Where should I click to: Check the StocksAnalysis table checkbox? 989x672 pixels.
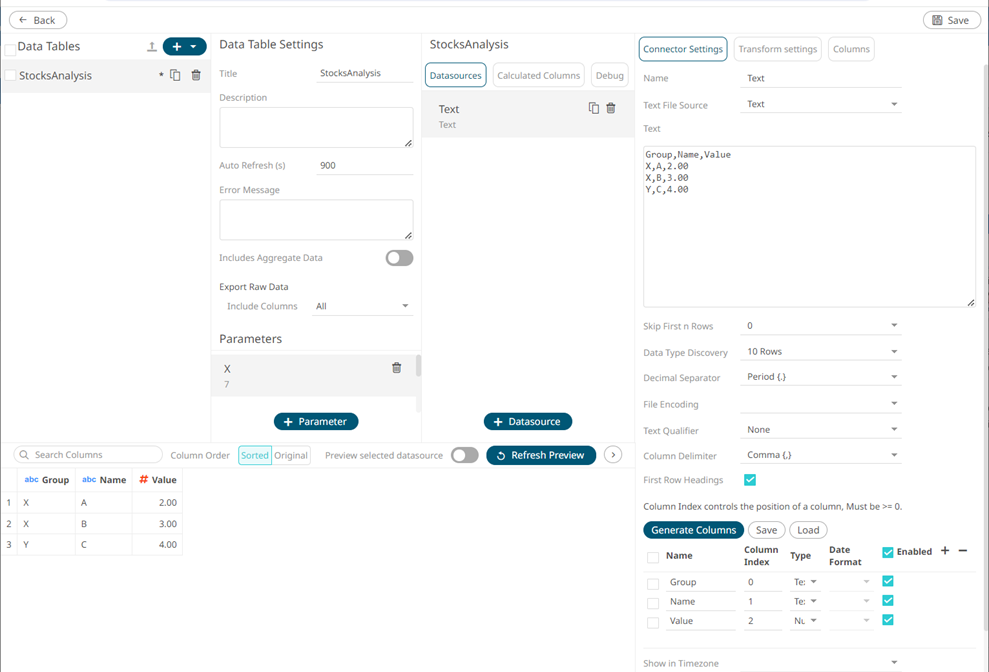point(10,76)
